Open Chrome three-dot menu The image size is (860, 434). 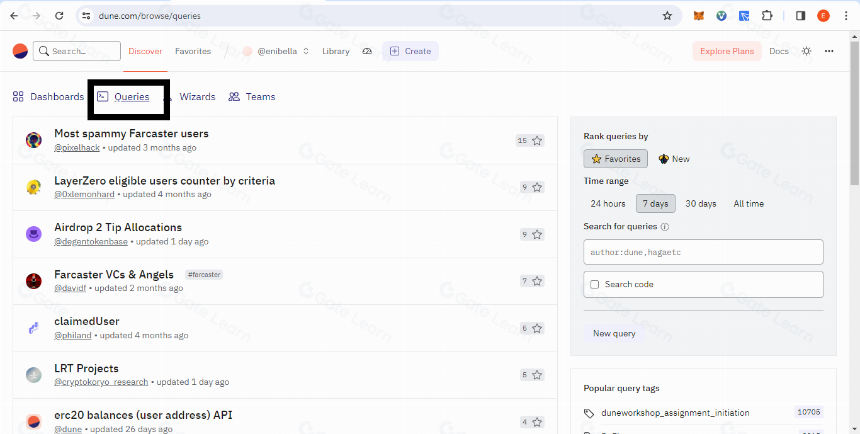click(x=846, y=16)
